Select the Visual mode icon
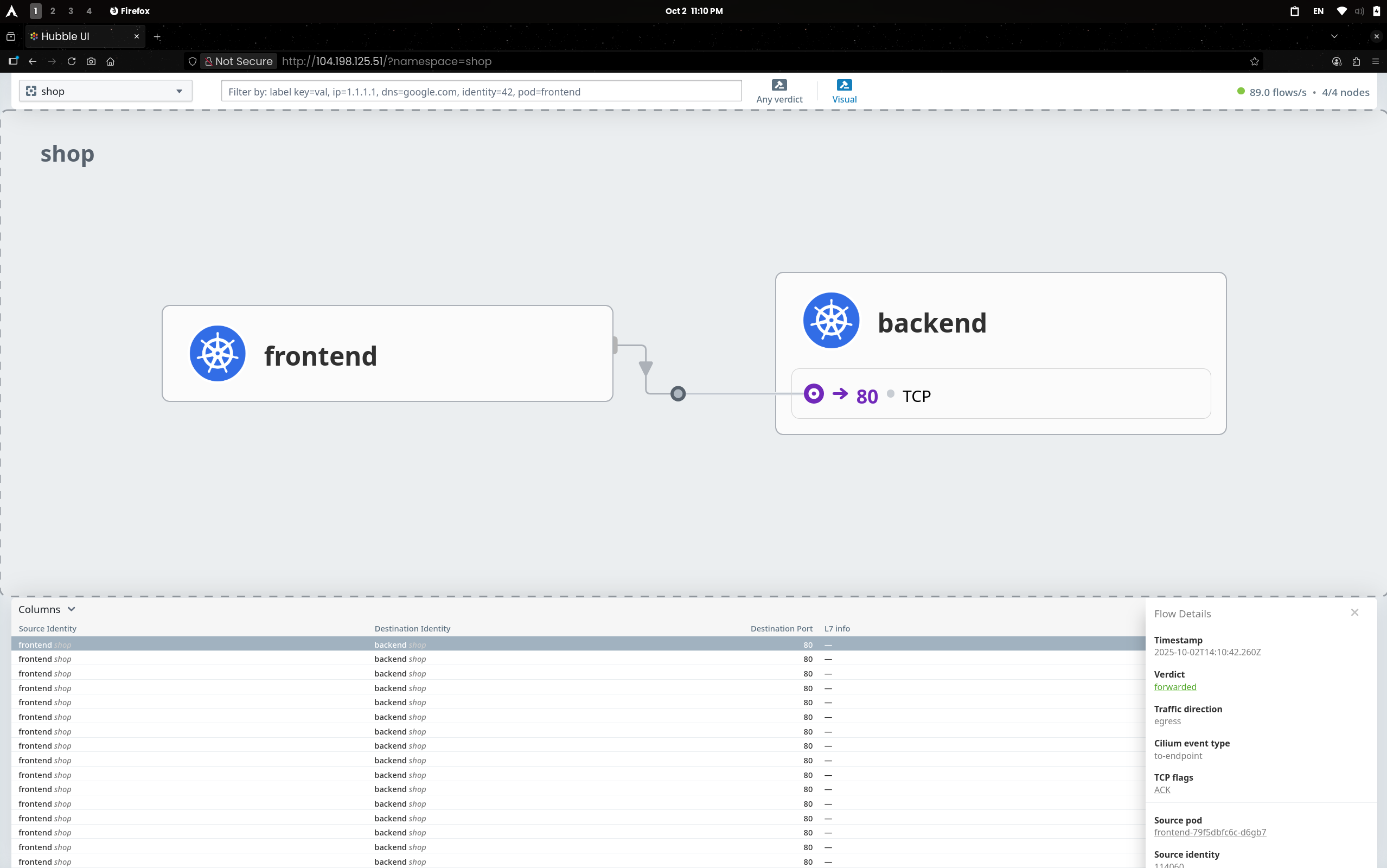The image size is (1387, 868). (843, 85)
